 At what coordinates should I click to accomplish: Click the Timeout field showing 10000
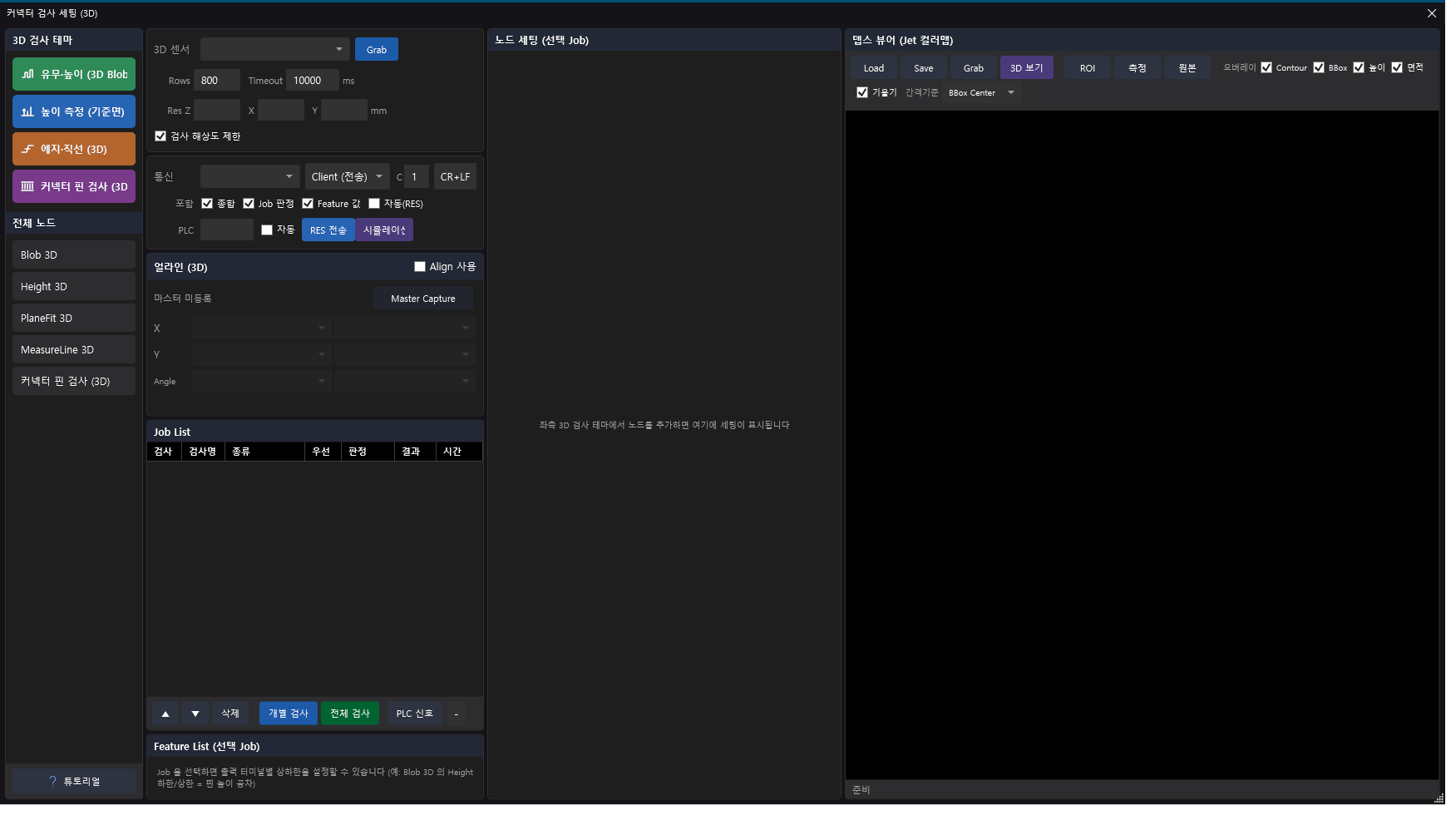coord(313,81)
